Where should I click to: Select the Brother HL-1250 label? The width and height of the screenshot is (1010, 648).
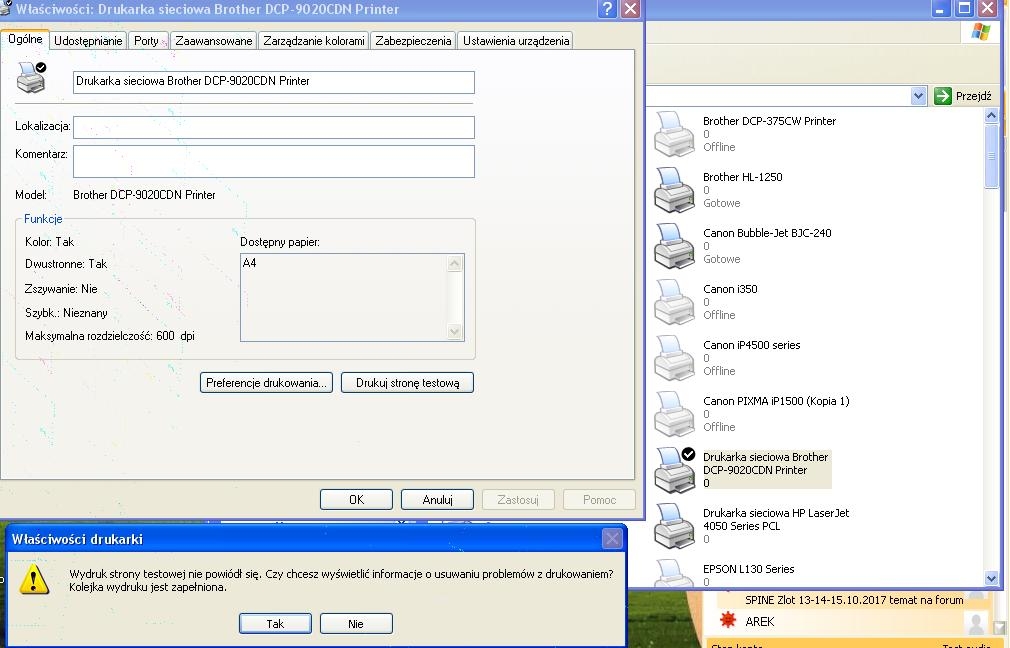[x=743, y=177]
